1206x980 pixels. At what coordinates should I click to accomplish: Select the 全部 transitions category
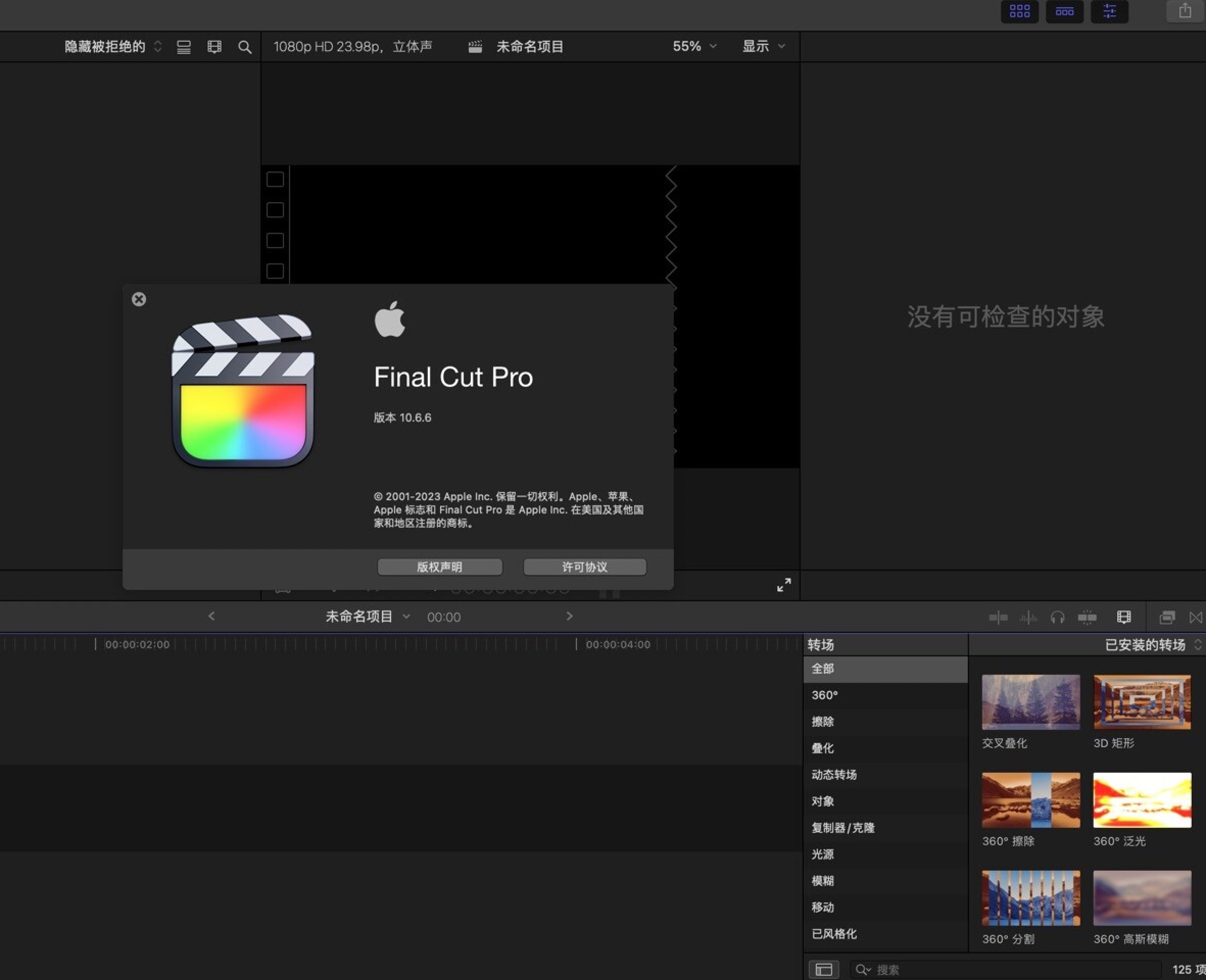pos(885,669)
